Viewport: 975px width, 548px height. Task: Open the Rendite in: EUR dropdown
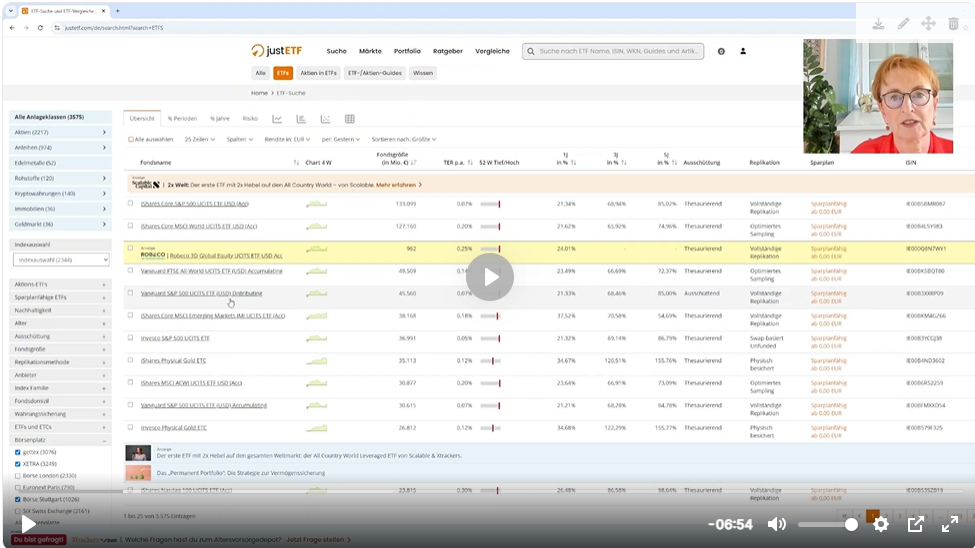click(x=287, y=139)
